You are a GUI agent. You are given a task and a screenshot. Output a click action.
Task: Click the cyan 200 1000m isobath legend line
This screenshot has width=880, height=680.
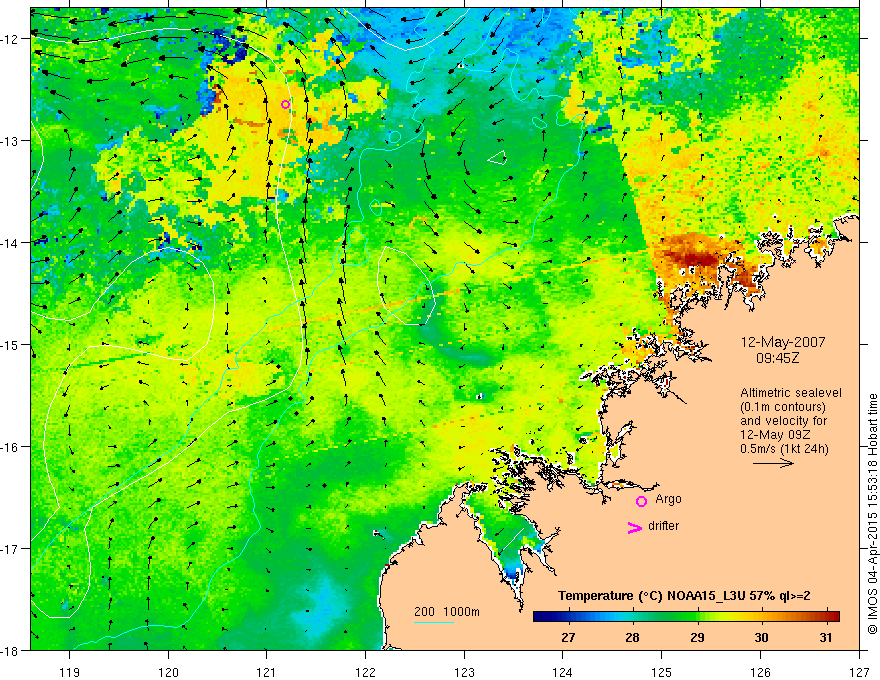click(433, 622)
